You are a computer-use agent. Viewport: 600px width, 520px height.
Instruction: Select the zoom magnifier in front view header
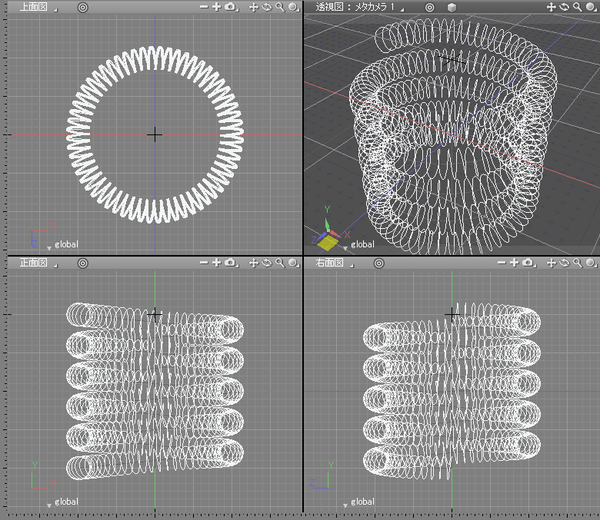point(280,263)
